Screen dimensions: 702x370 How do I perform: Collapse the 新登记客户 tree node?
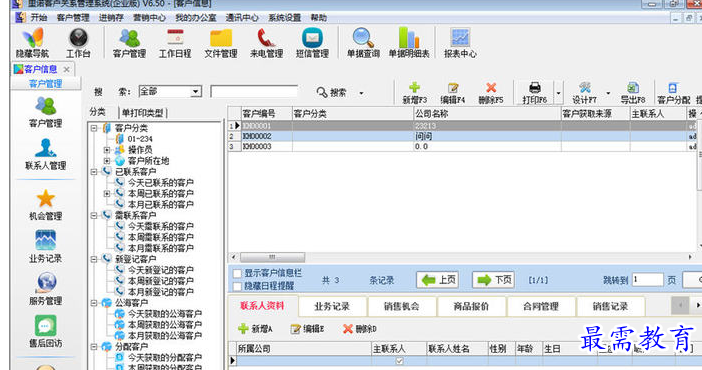tap(94, 259)
